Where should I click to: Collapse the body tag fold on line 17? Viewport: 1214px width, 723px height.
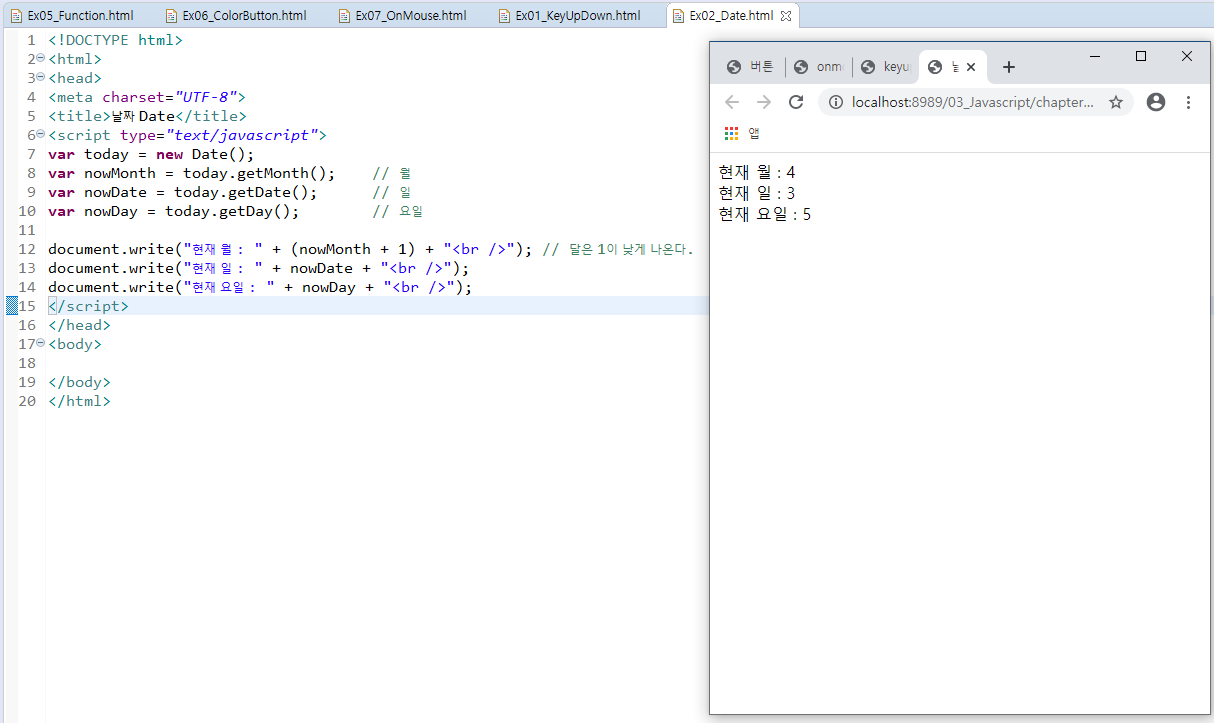(40, 343)
